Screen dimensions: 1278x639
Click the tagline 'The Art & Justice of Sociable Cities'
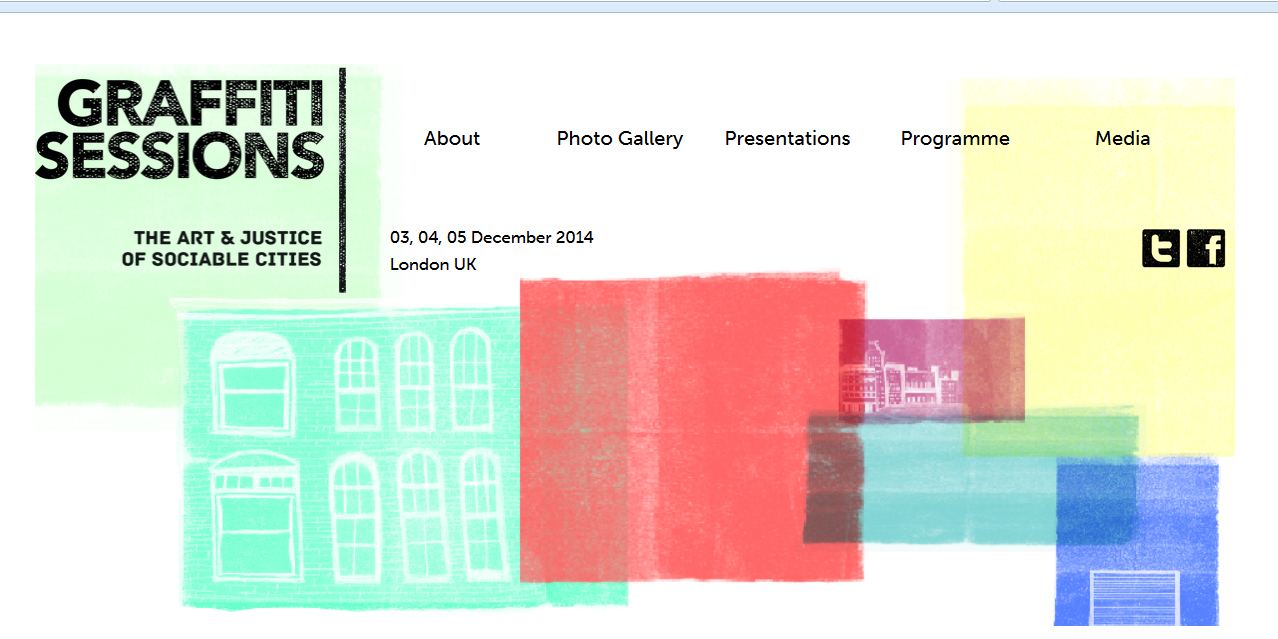click(x=222, y=248)
